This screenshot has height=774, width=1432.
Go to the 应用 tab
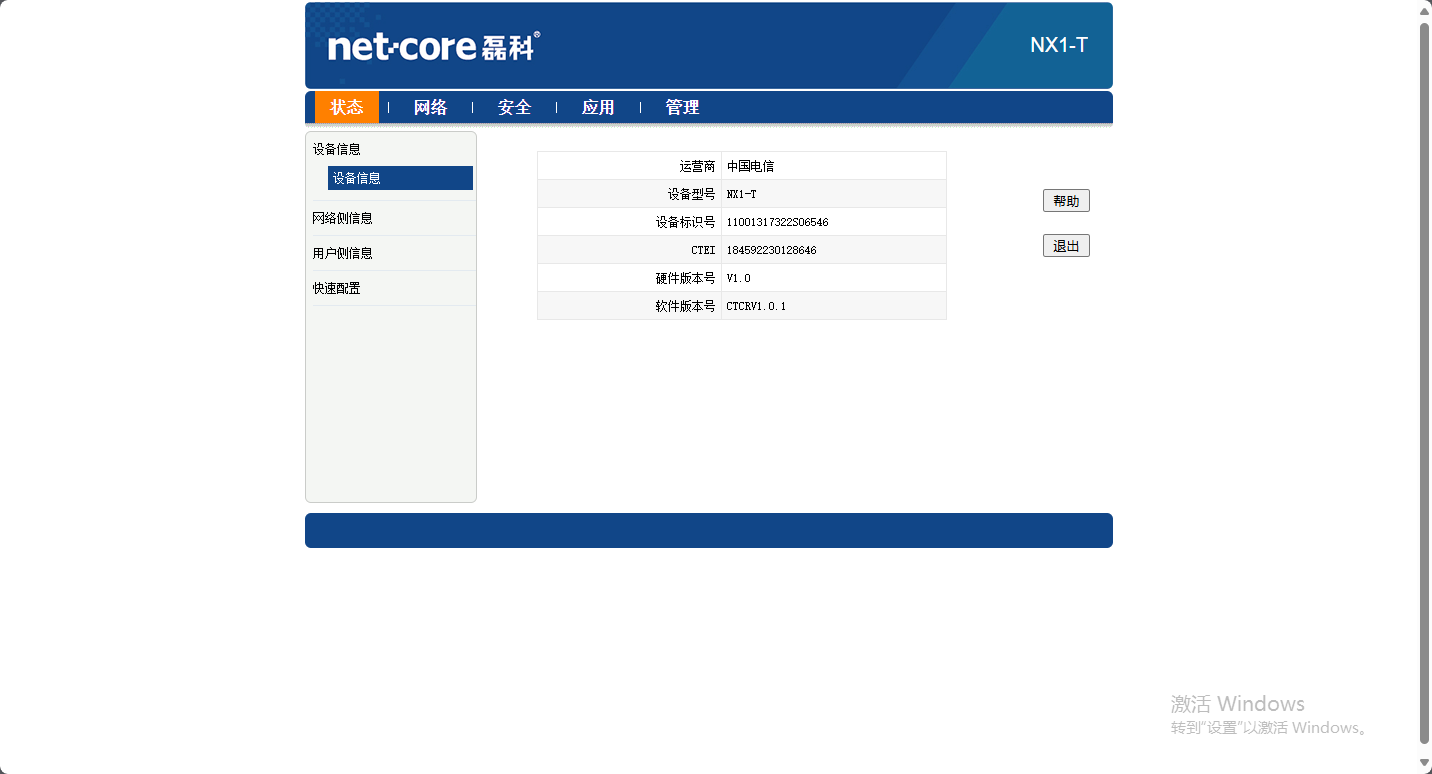coord(598,107)
